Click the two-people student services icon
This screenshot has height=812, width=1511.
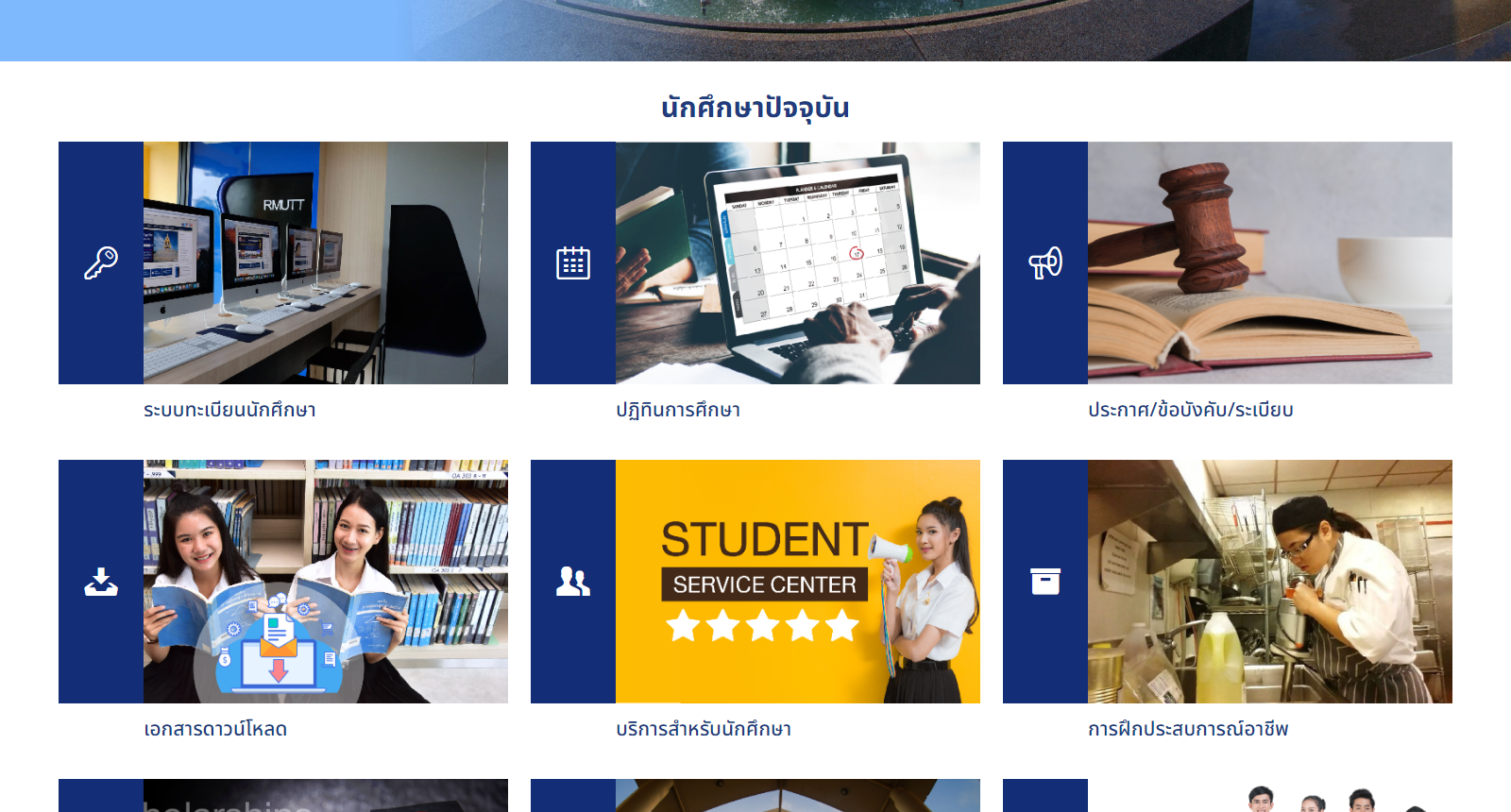(x=573, y=582)
